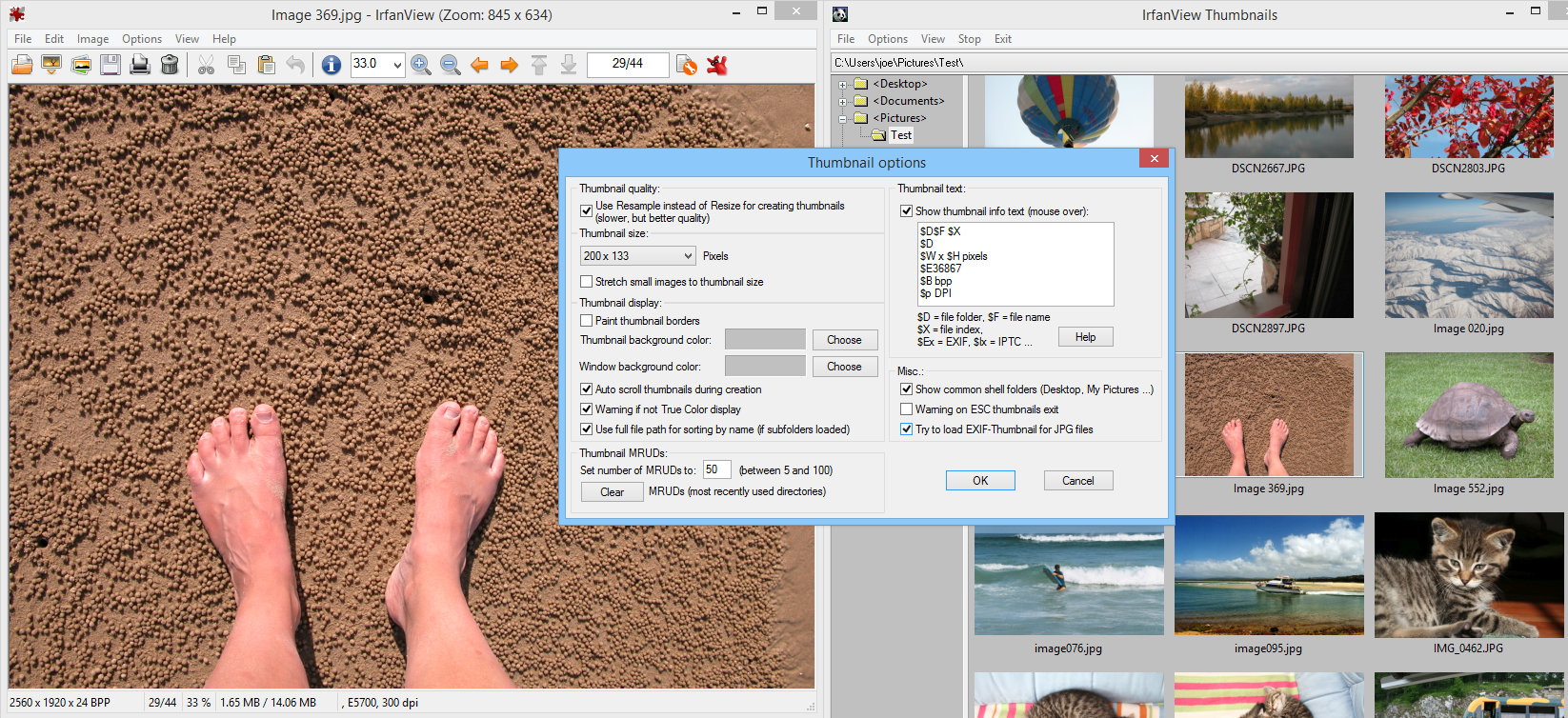The height and width of the screenshot is (718, 1568).
Task: Click the Print icon in toolbar
Action: click(140, 65)
